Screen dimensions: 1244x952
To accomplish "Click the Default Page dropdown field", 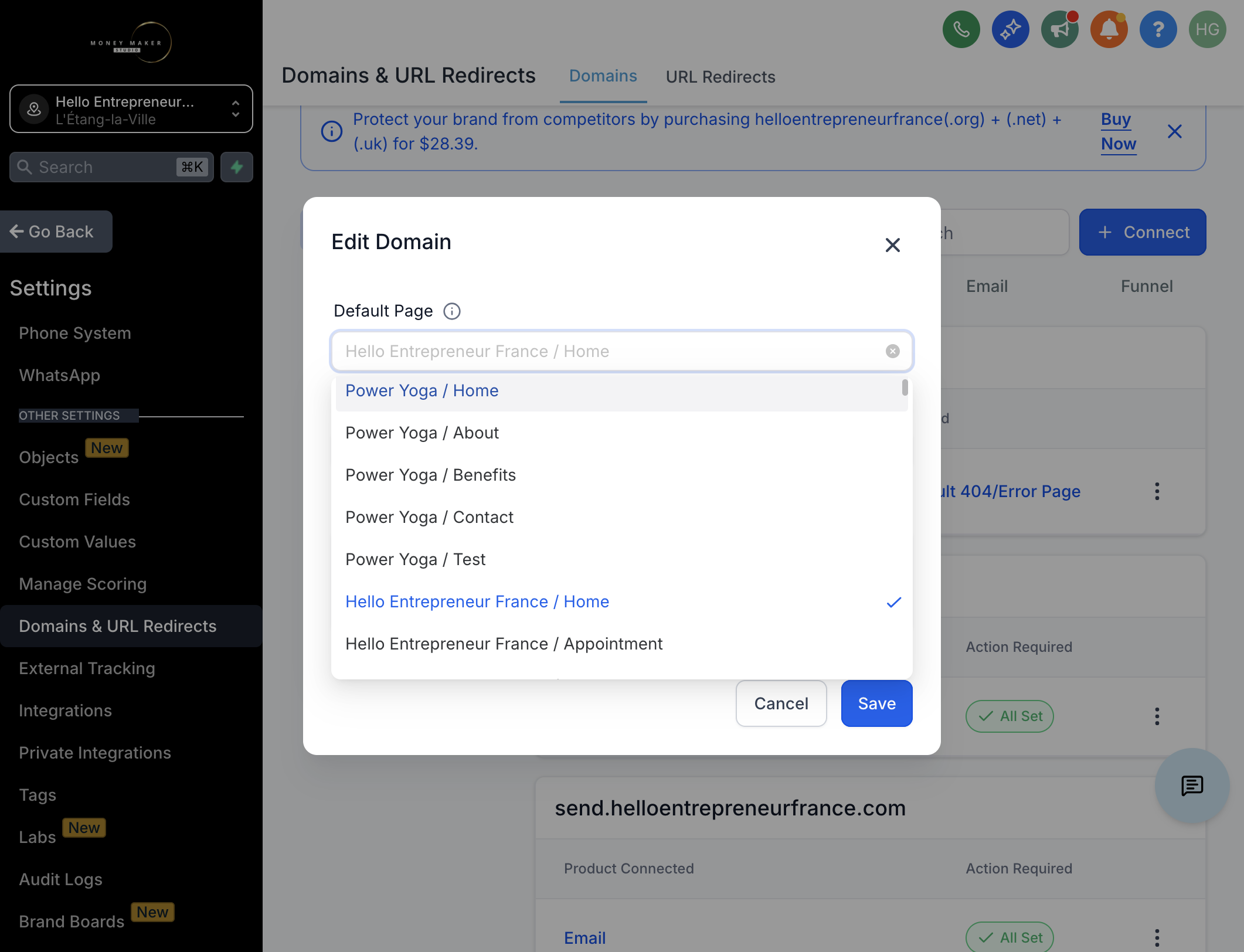I will click(621, 351).
